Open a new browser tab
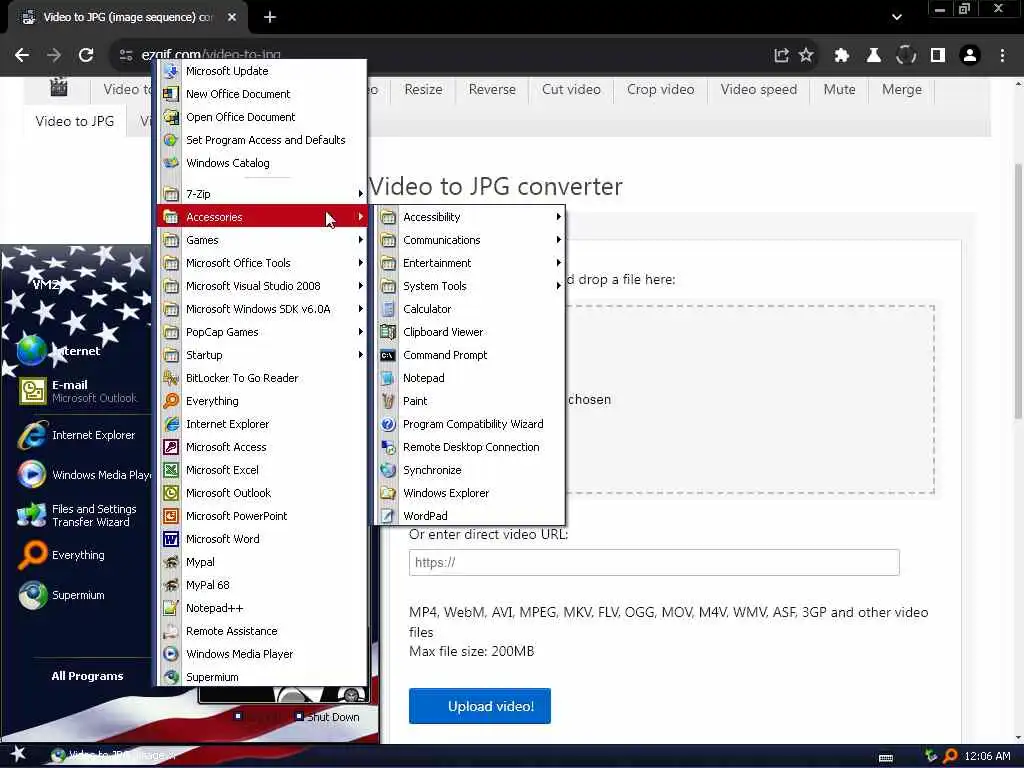 (x=270, y=18)
